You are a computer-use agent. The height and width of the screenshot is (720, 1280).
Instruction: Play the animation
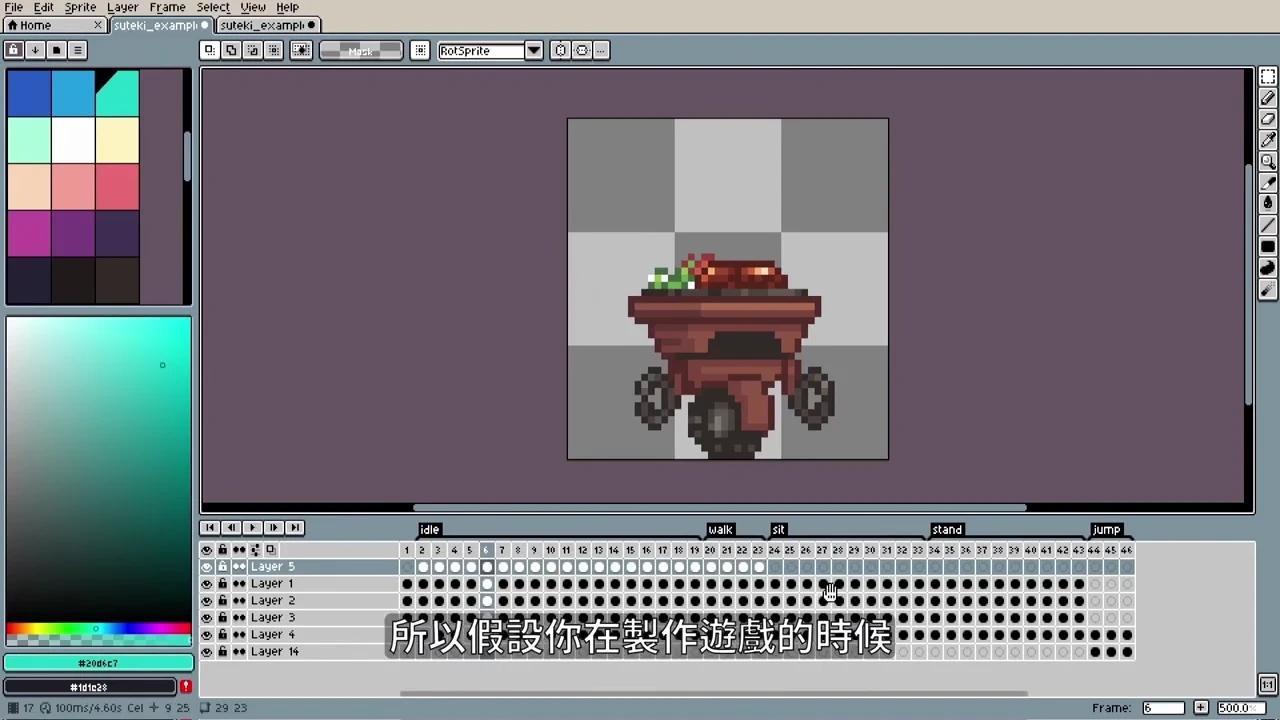[252, 528]
